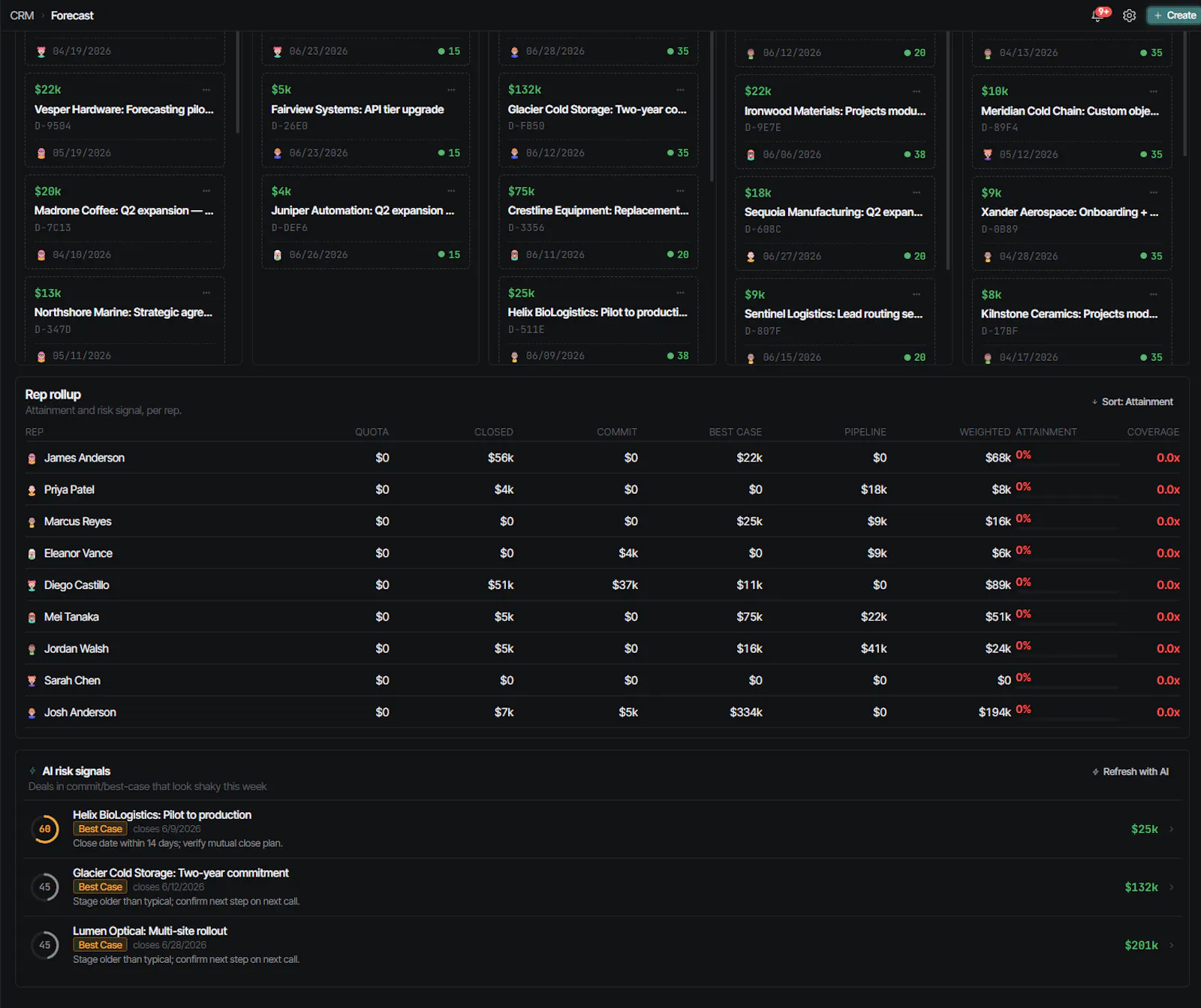Expand the Glacier Cold Storage risk signal chevron

click(x=1172, y=887)
